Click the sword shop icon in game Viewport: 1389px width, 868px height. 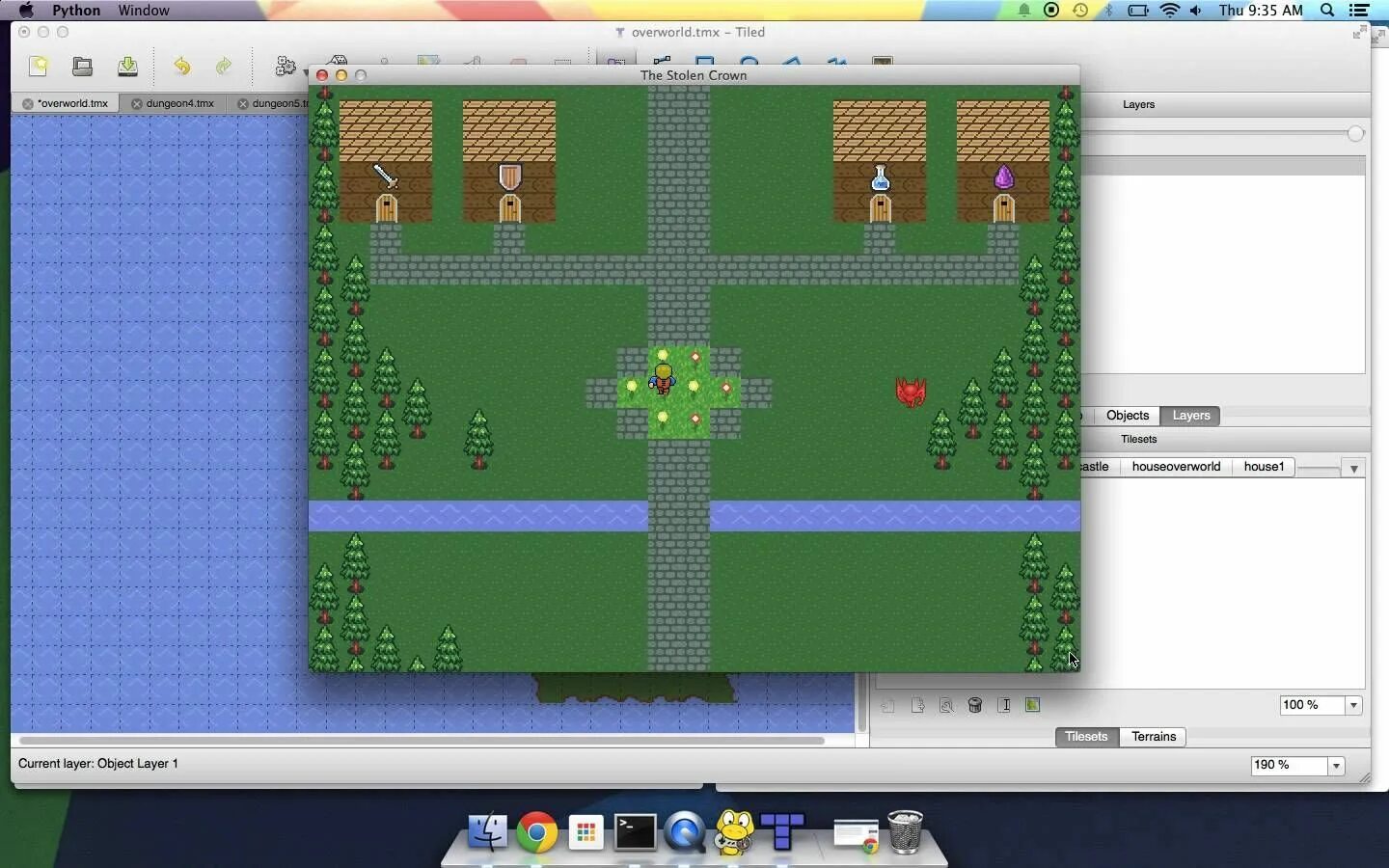pyautogui.click(x=386, y=176)
